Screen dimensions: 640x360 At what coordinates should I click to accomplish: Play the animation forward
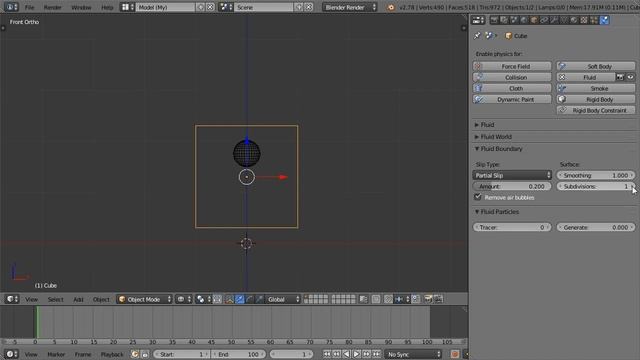tap(357, 354)
